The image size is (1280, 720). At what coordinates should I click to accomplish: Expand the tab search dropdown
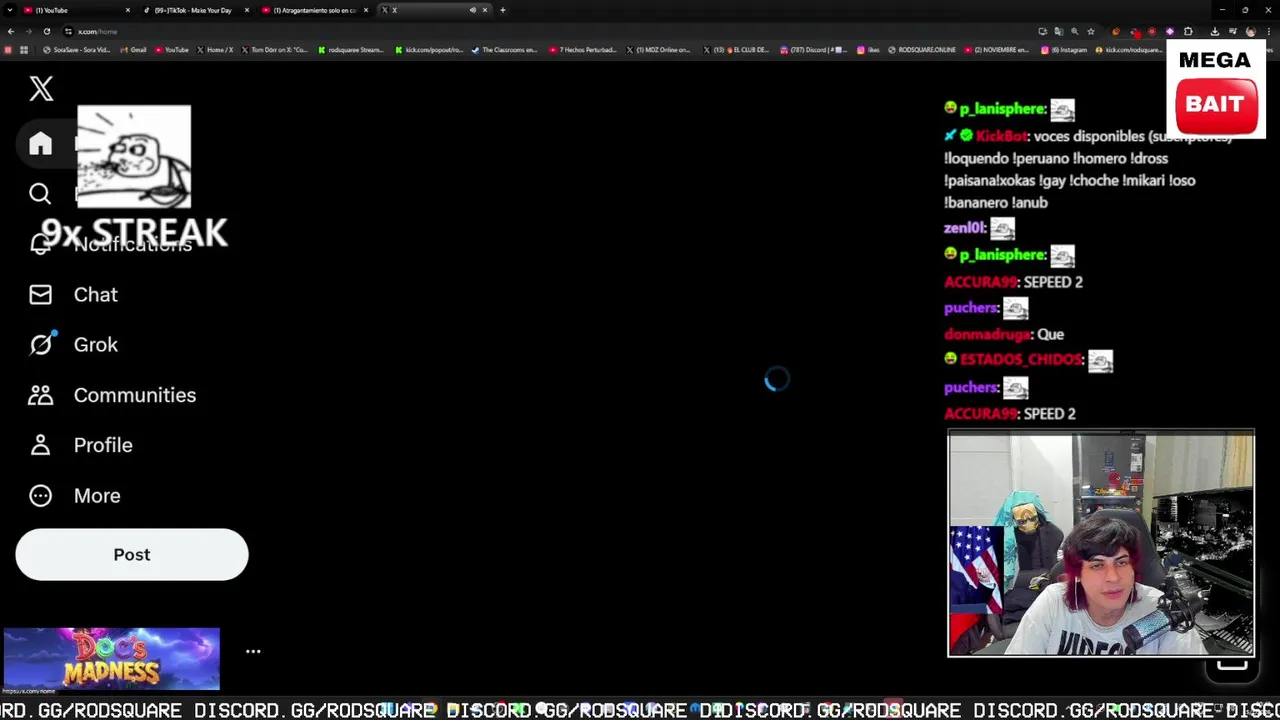click(9, 10)
